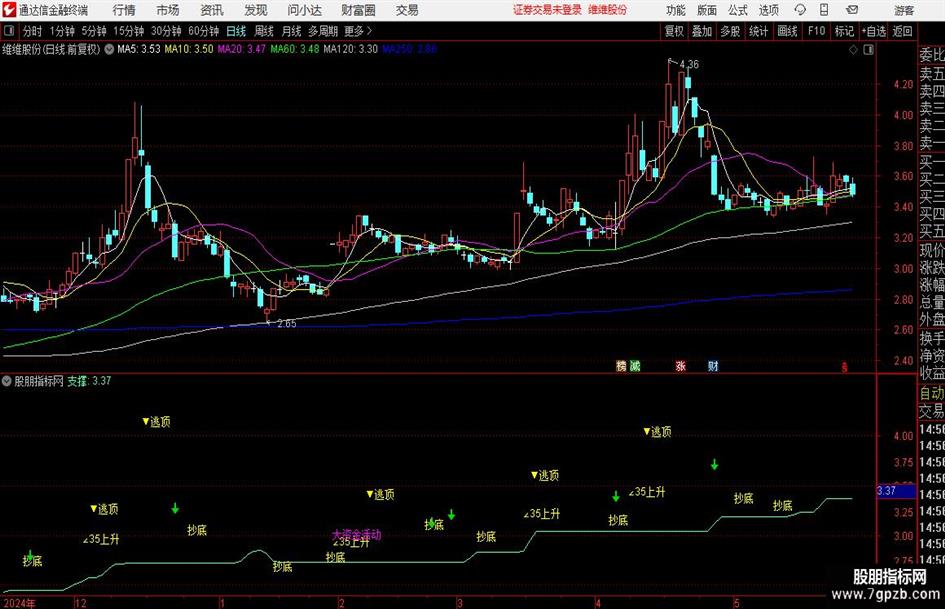Open the 版面 menu
This screenshot has height=609, width=945.
tap(707, 10)
